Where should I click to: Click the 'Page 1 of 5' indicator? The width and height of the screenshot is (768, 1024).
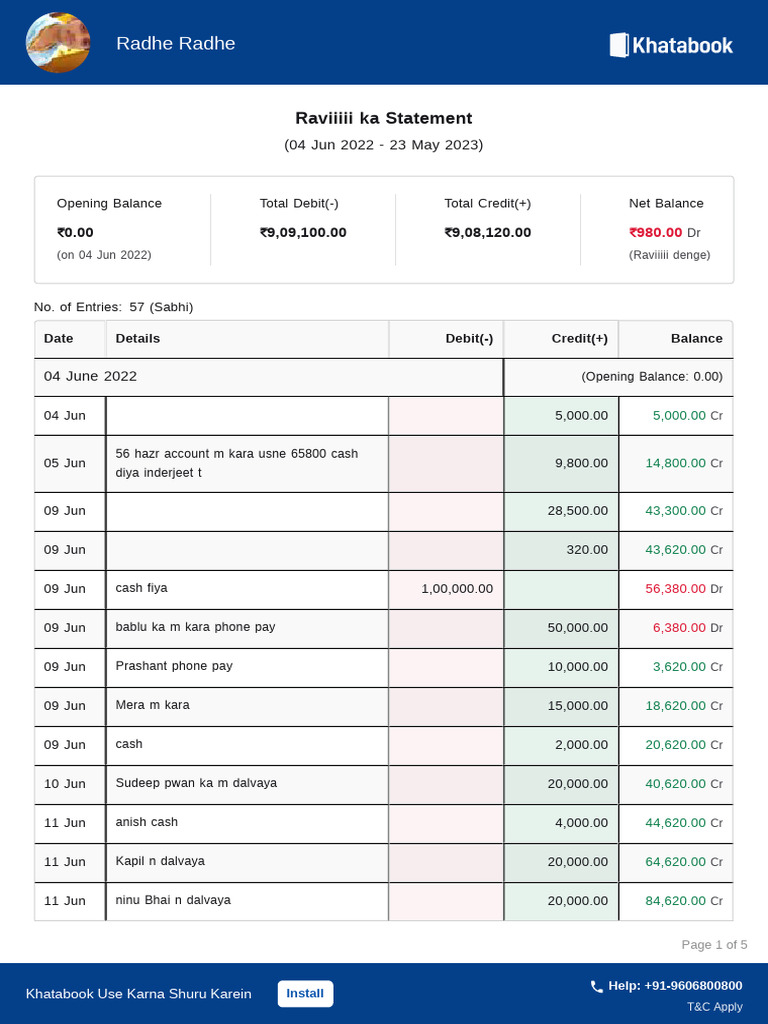click(714, 945)
